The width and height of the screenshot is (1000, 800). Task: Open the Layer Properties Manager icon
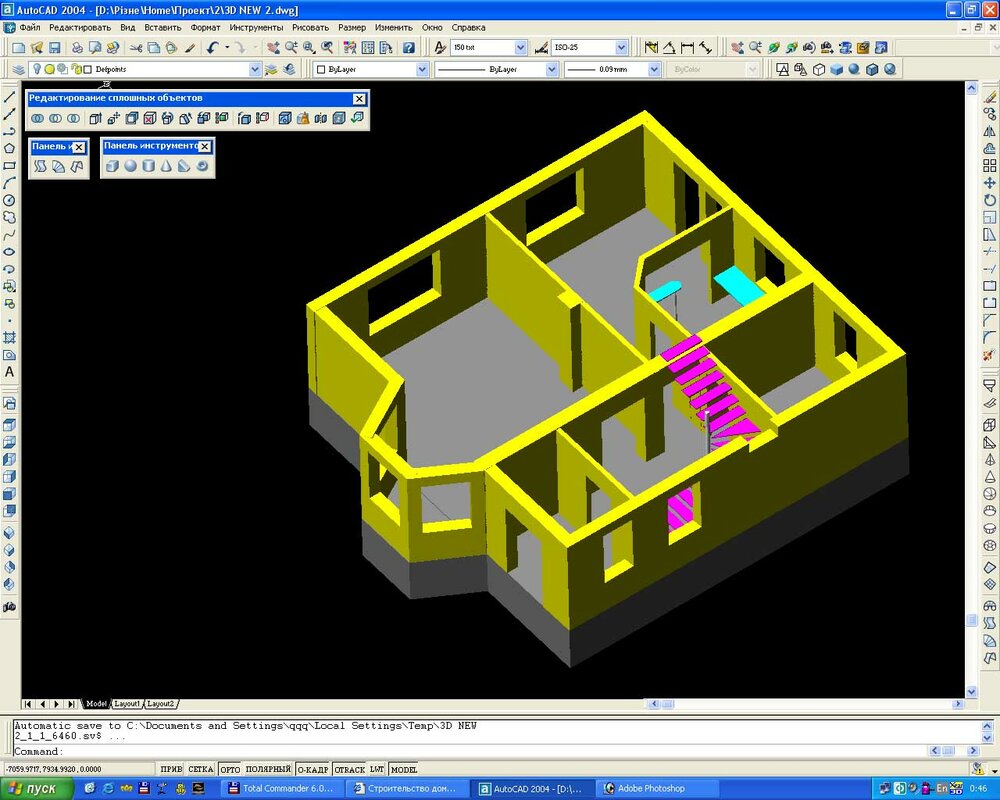pyautogui.click(x=19, y=69)
